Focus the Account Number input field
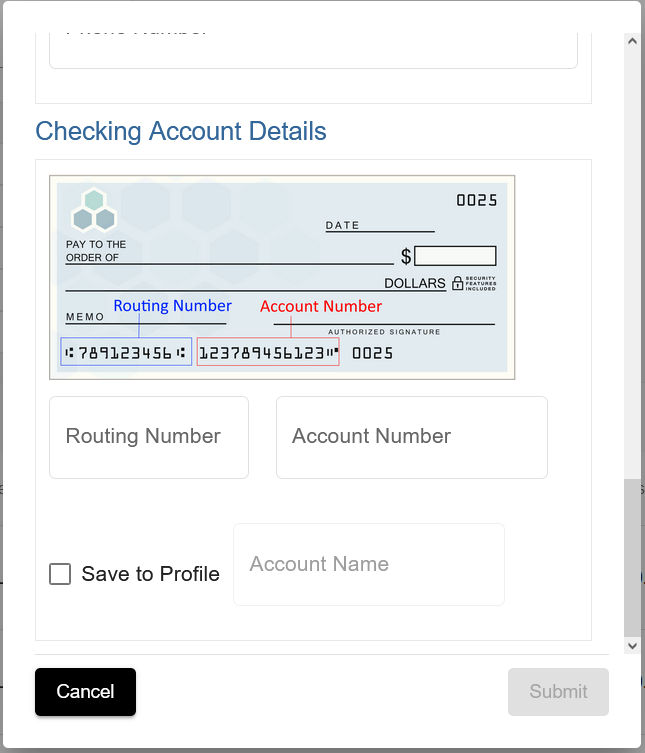Viewport: 645px width, 753px height. pyautogui.click(x=412, y=437)
